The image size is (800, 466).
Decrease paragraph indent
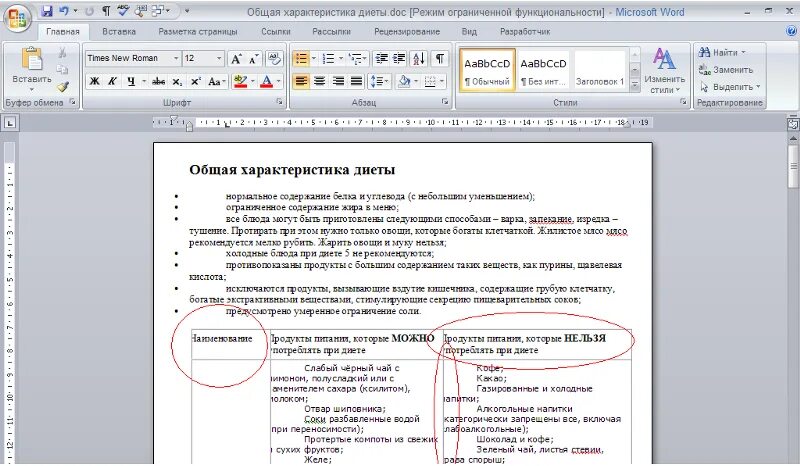[x=381, y=59]
